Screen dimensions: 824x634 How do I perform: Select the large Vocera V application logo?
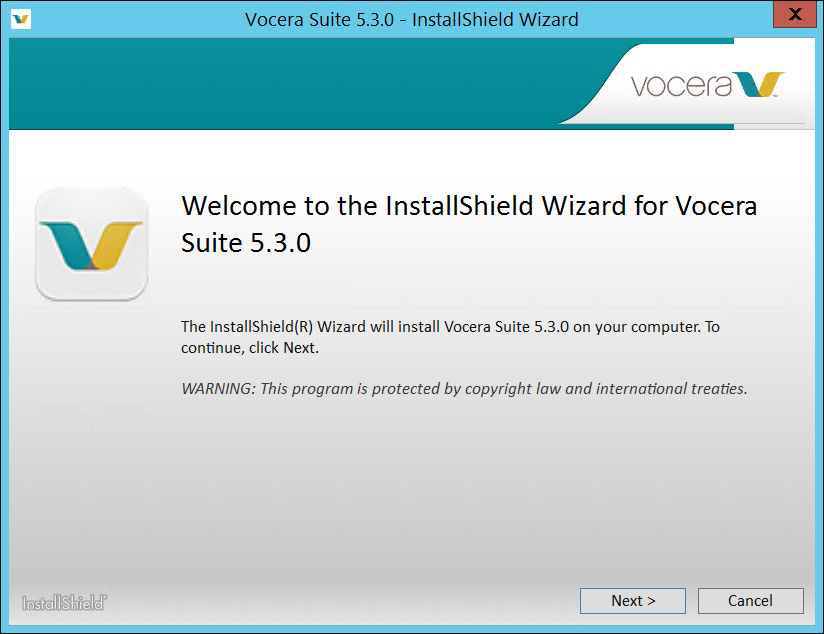[91, 243]
